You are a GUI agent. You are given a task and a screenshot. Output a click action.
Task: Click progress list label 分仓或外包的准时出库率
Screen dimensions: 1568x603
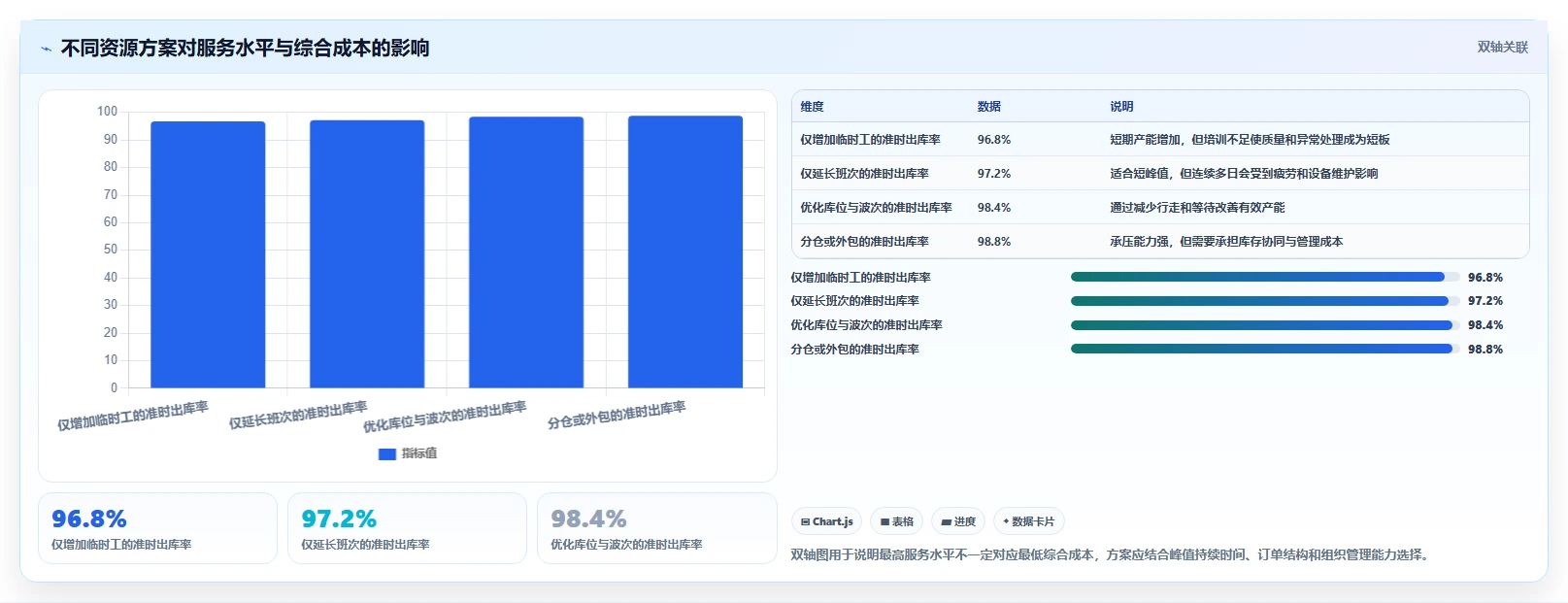tap(854, 350)
